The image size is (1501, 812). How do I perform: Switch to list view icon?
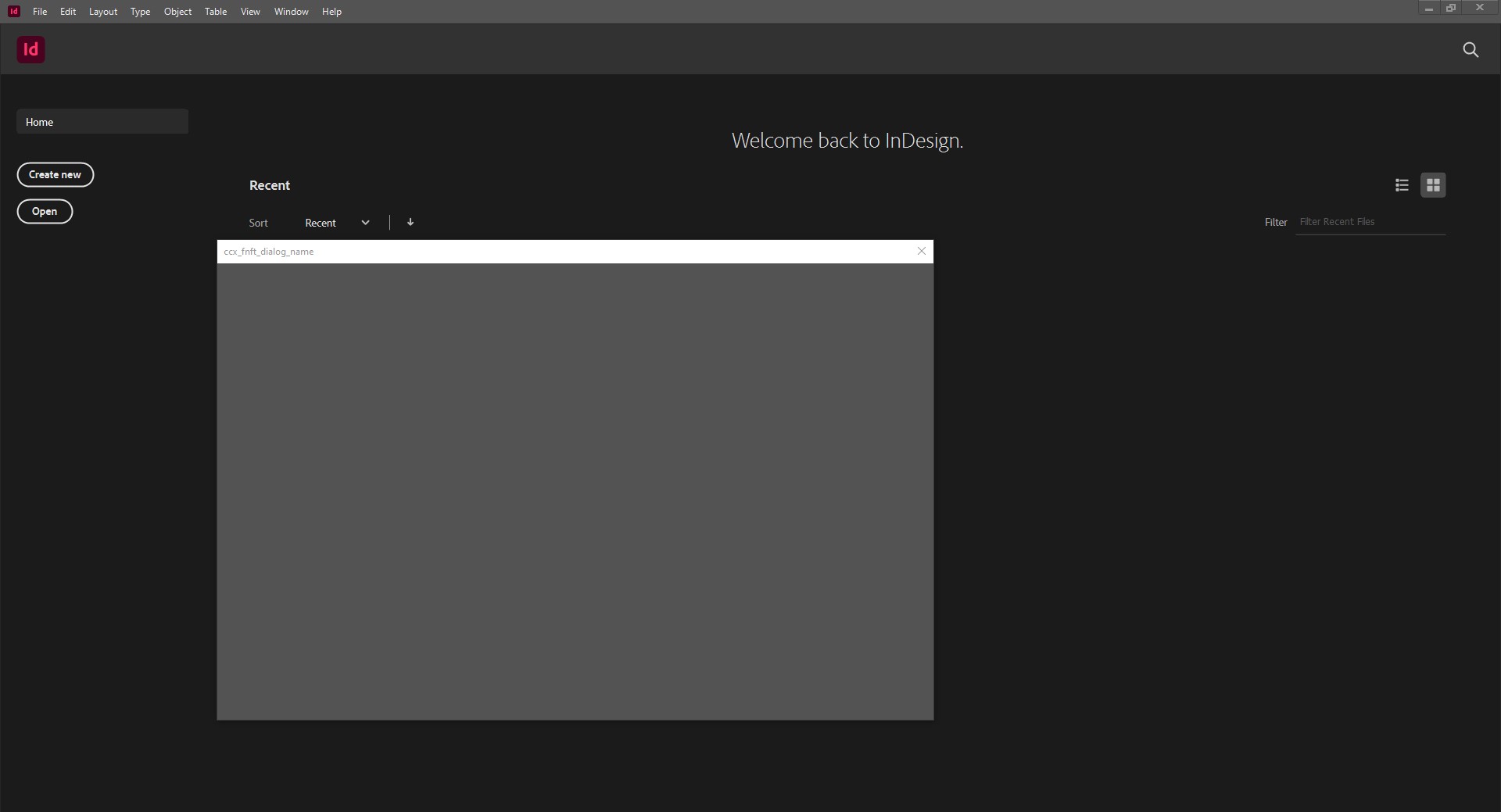coord(1402,185)
